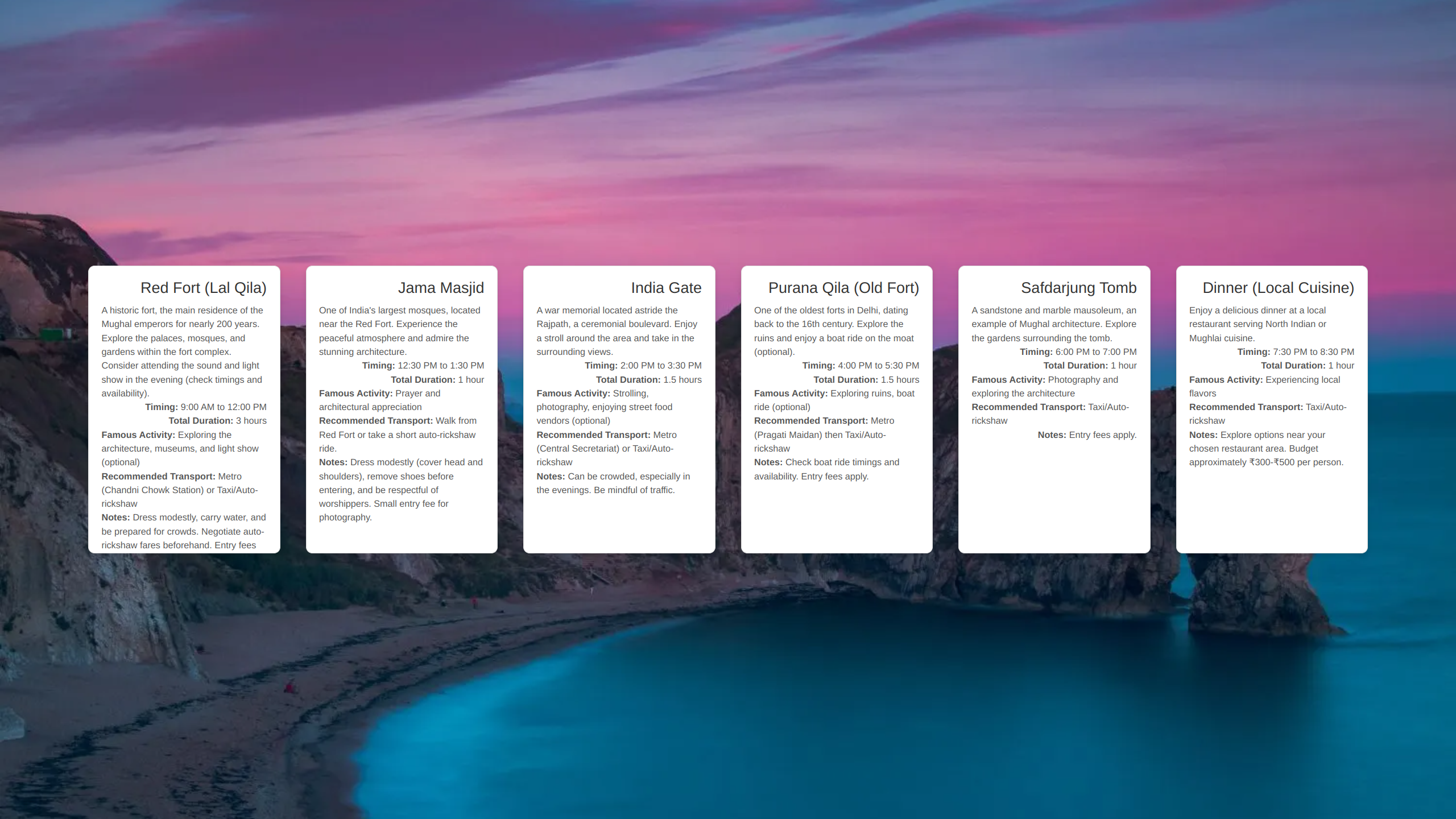Click the Dinner (Local Cuisine) heading
Viewport: 1456px width, 819px height.
[x=1277, y=288]
